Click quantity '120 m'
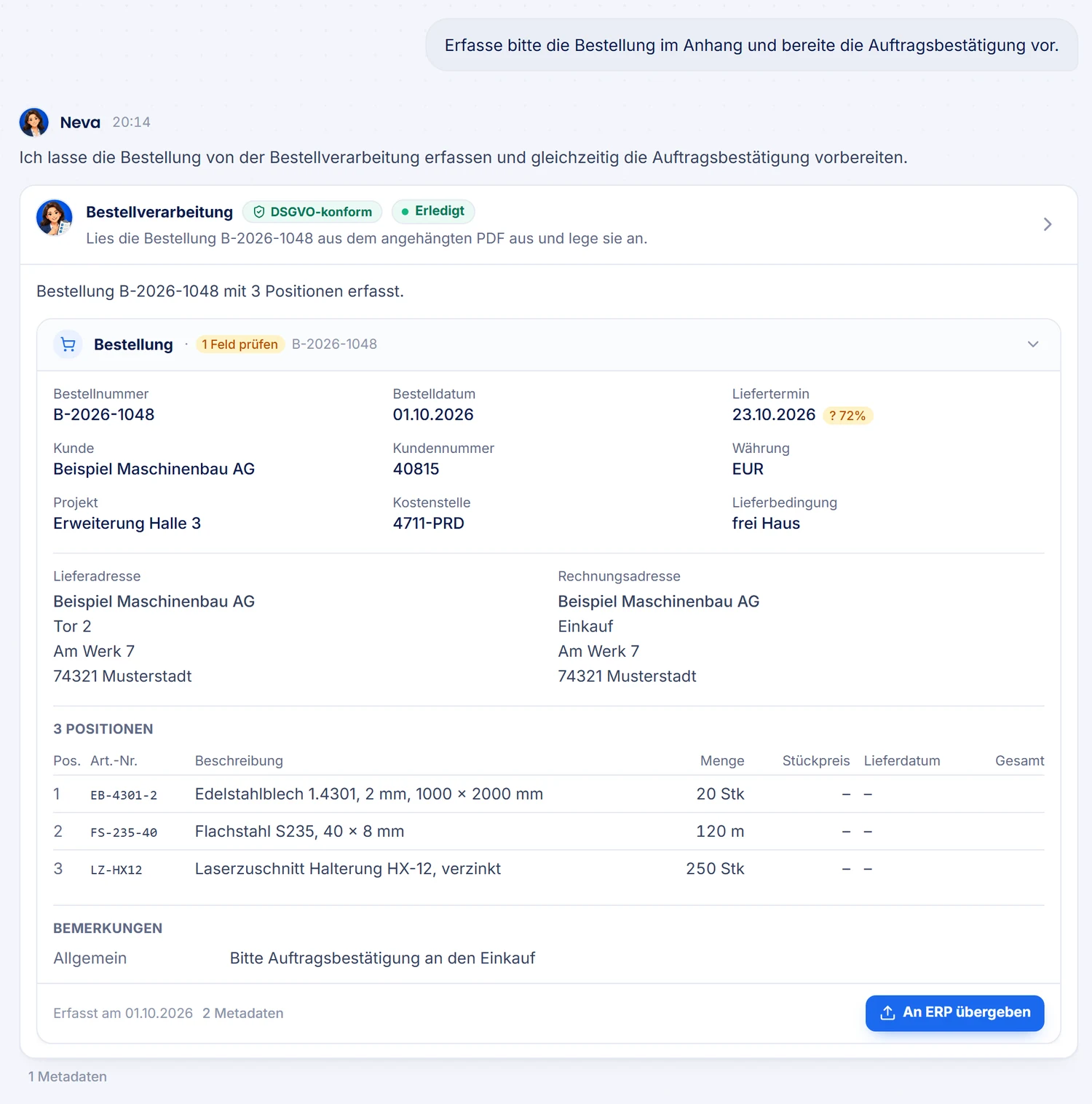This screenshot has width=1092, height=1104. point(720,832)
